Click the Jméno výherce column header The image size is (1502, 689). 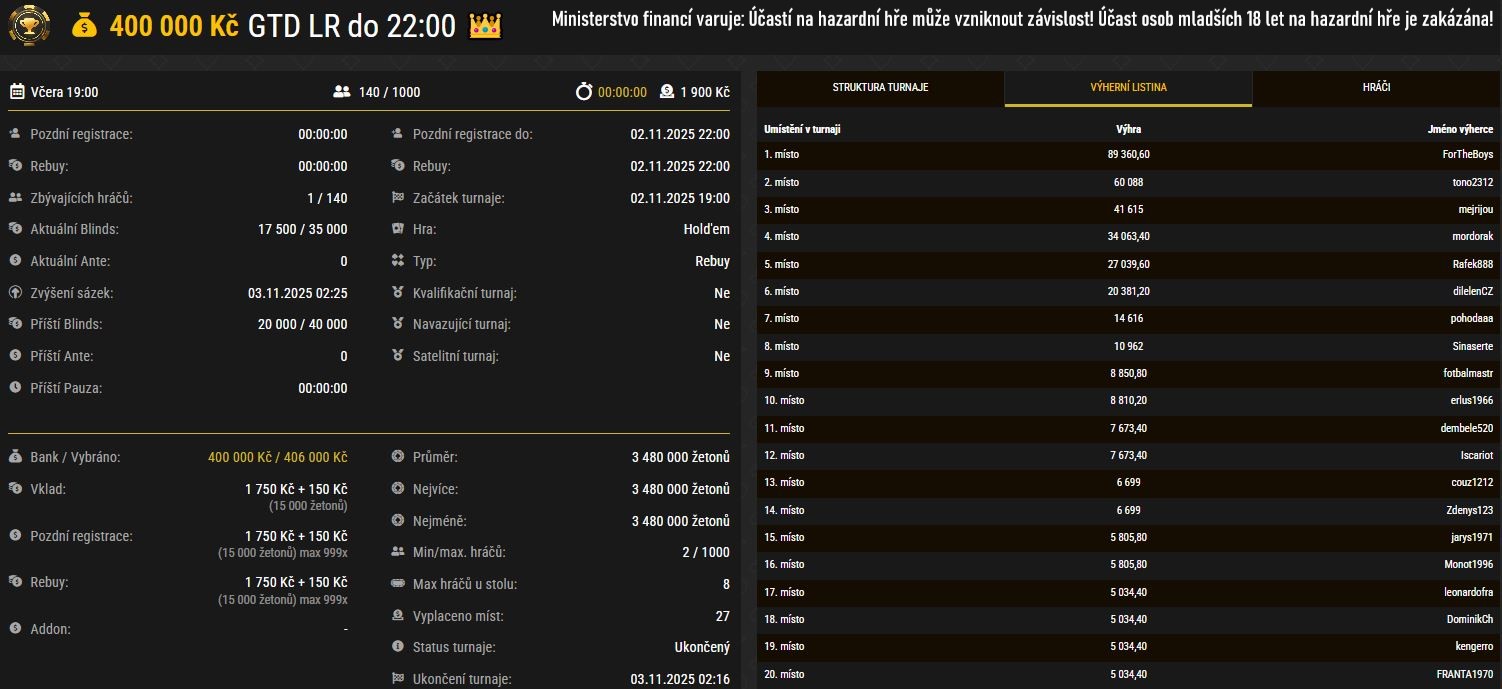coord(1460,129)
